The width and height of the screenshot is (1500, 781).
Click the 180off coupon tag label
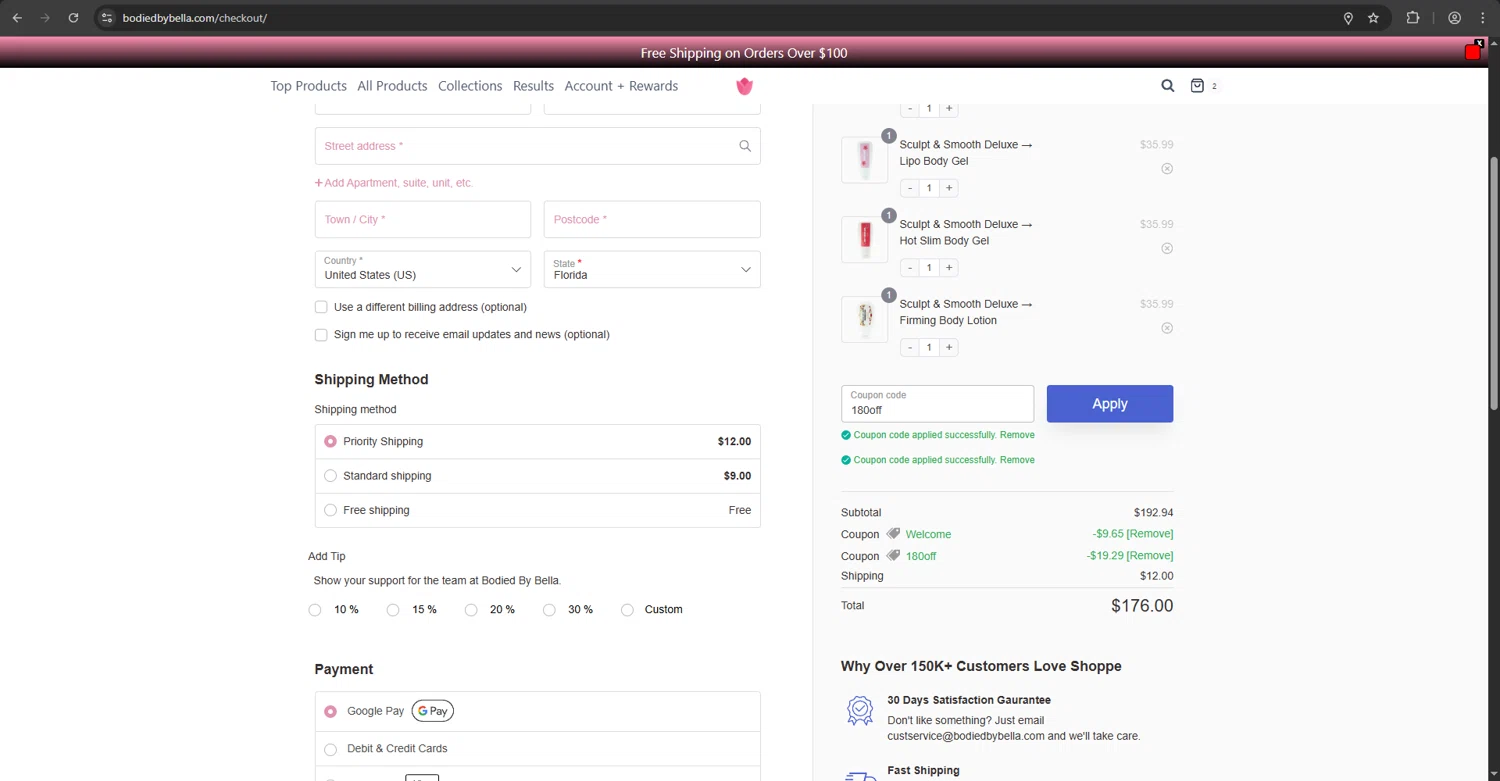pyautogui.click(x=921, y=556)
